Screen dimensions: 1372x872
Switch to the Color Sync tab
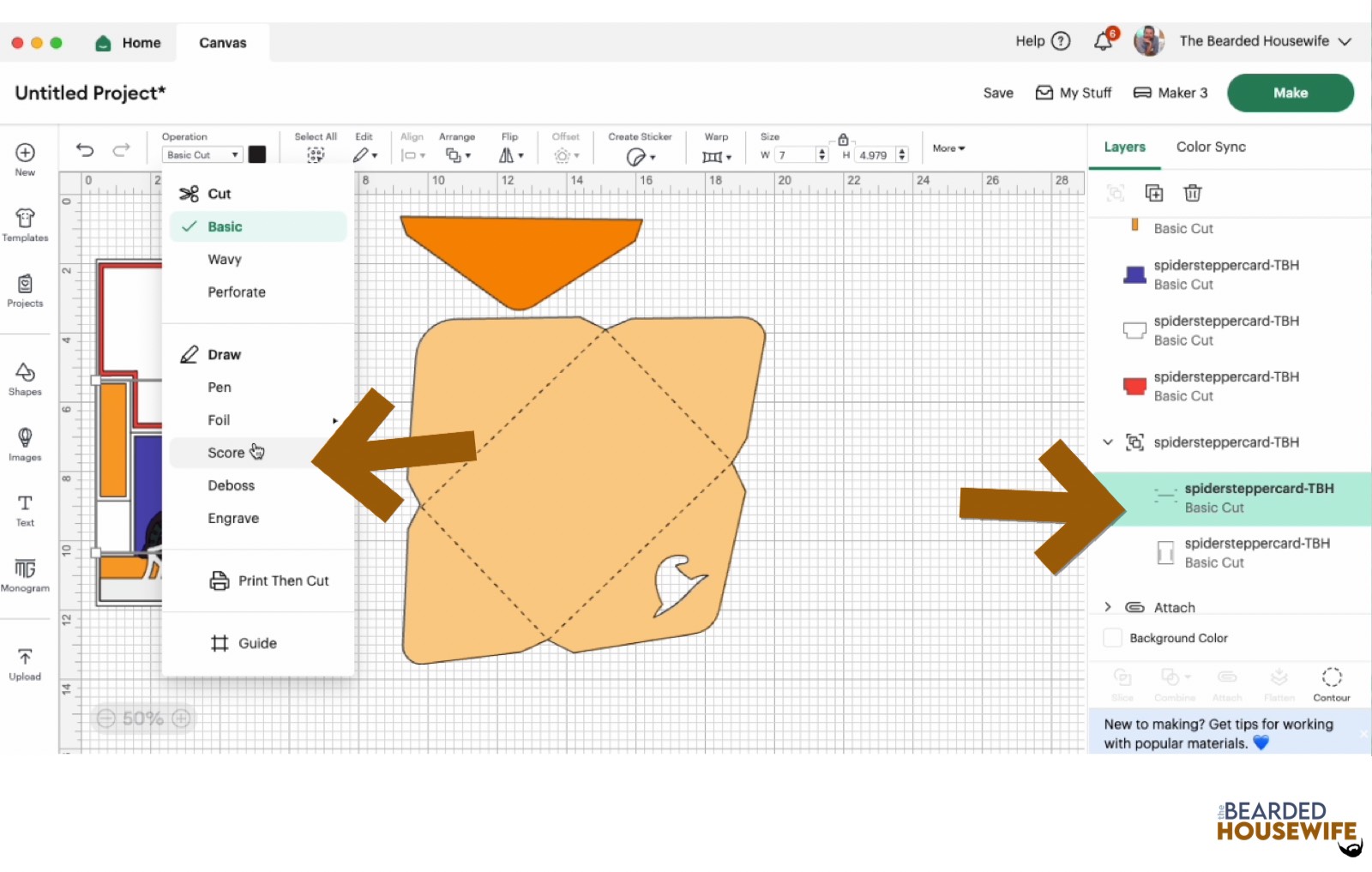point(1211,147)
